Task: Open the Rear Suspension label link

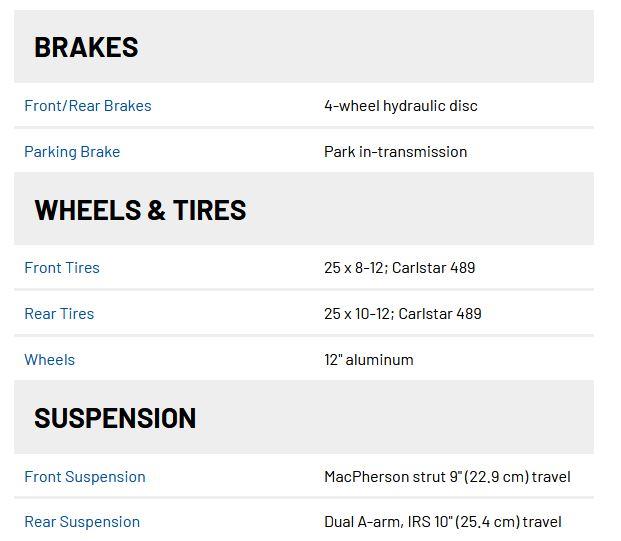Action: tap(82, 522)
